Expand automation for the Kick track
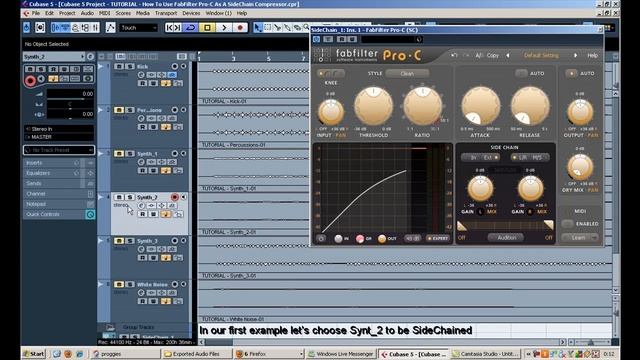 pyautogui.click(x=101, y=66)
